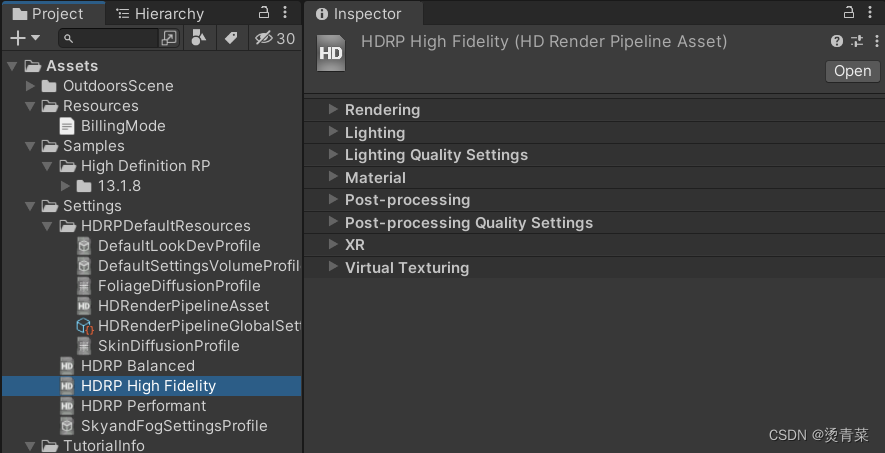Viewport: 885px width, 453px height.
Task: Open Inspector panel more options menu
Action: point(870,12)
